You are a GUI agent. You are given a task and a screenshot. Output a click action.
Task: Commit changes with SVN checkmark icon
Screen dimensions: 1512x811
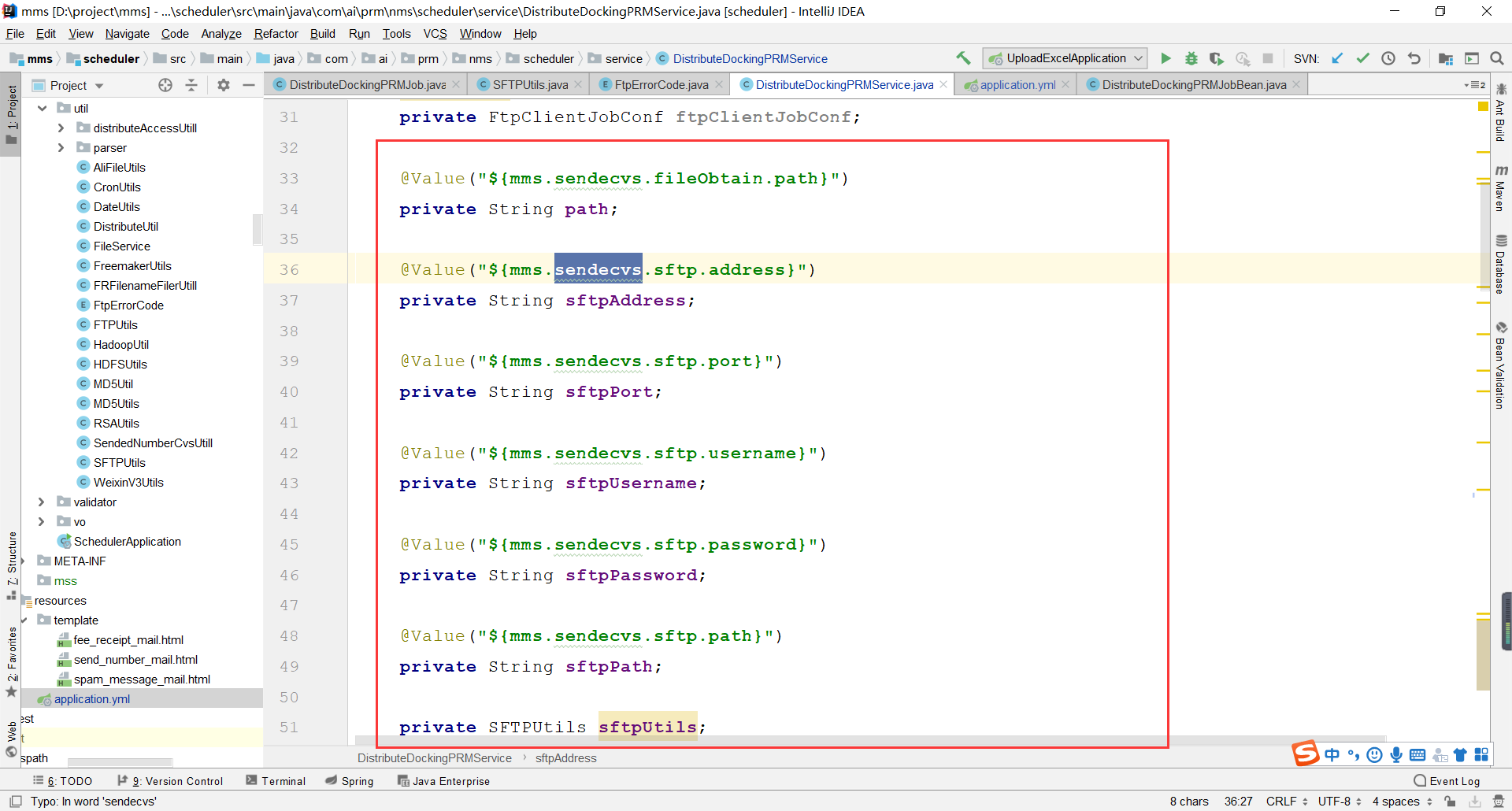point(1363,58)
